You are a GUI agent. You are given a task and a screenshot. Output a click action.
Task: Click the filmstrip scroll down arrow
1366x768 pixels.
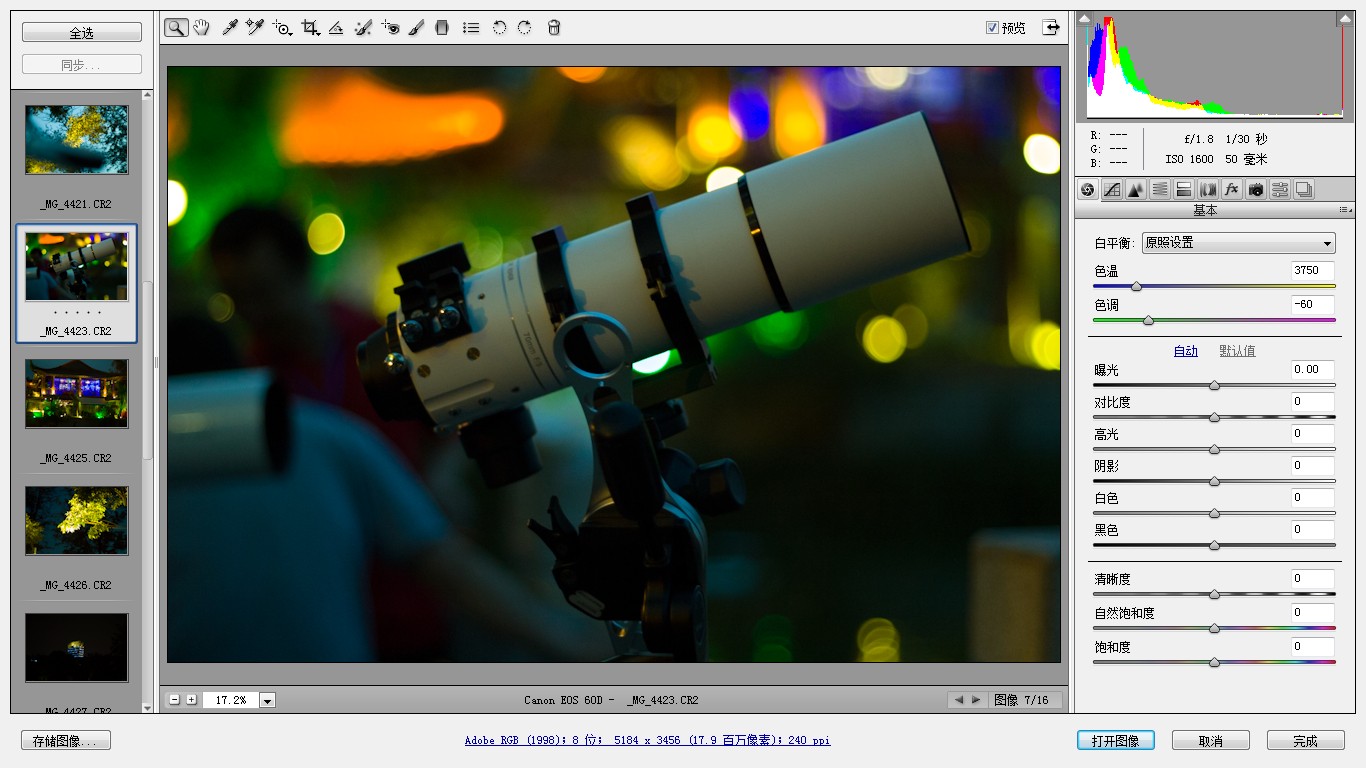(148, 708)
